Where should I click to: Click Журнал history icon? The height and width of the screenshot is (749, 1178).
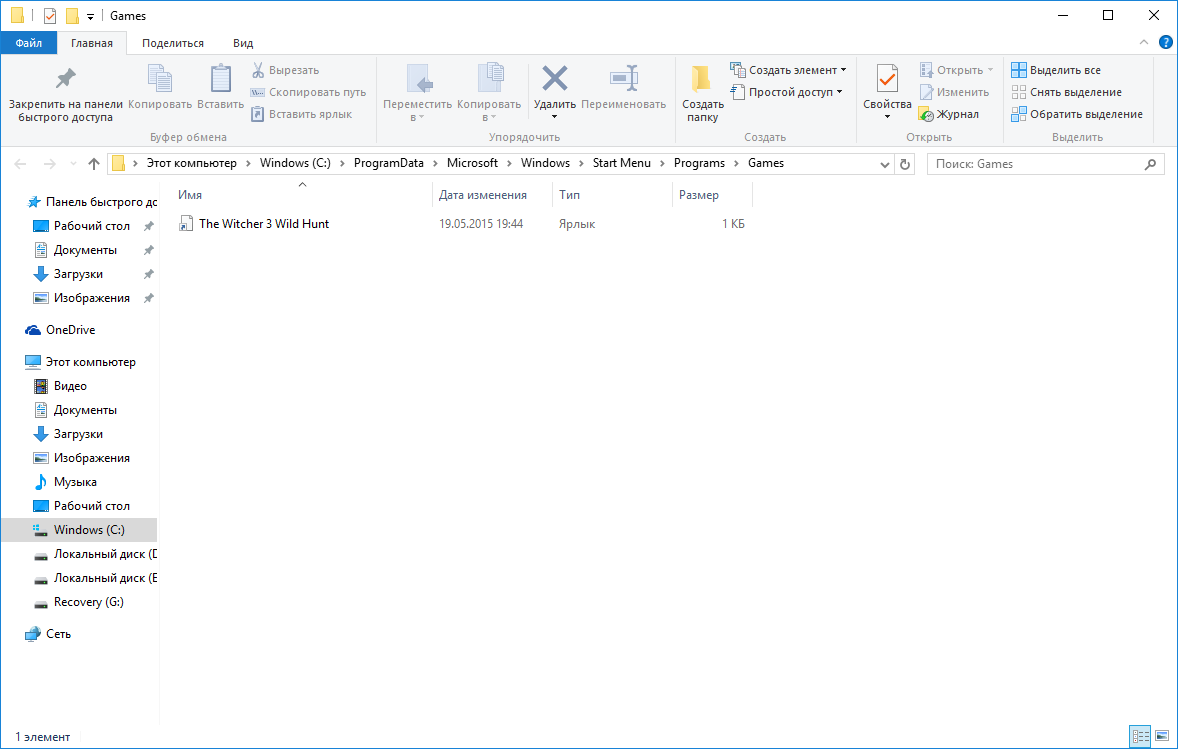(926, 114)
